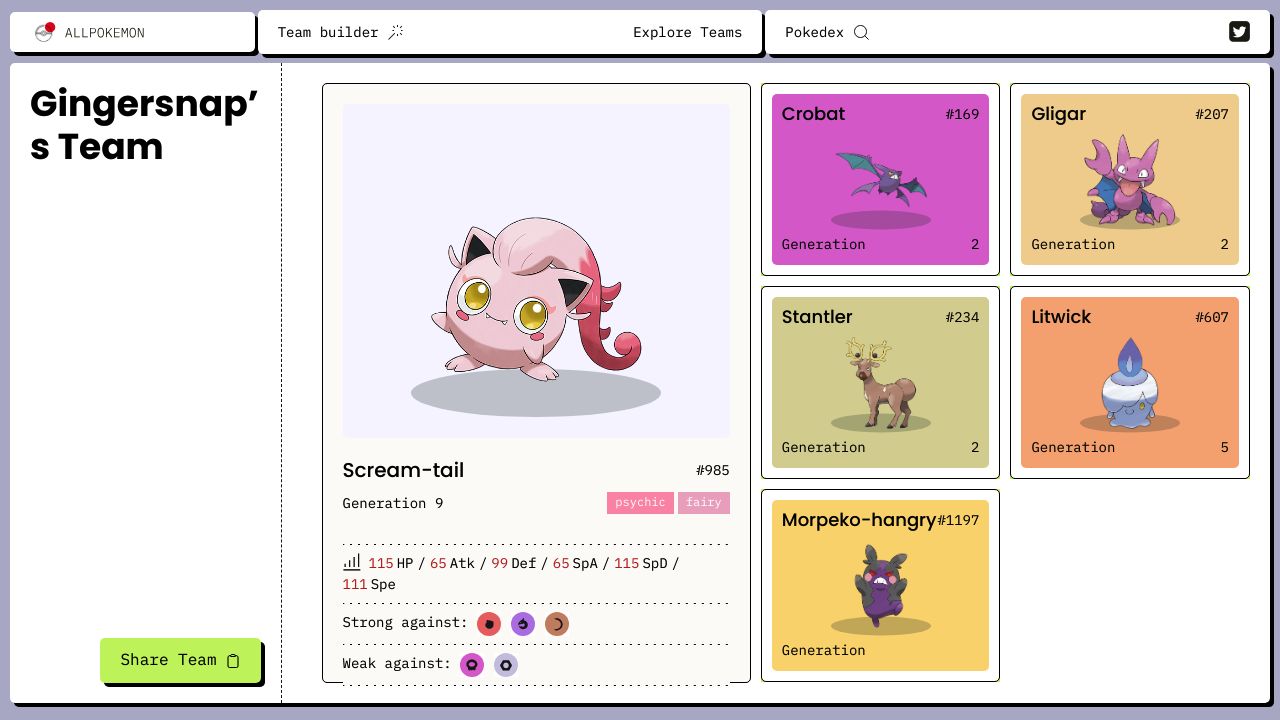Open the Litwick team card

coord(1130,382)
